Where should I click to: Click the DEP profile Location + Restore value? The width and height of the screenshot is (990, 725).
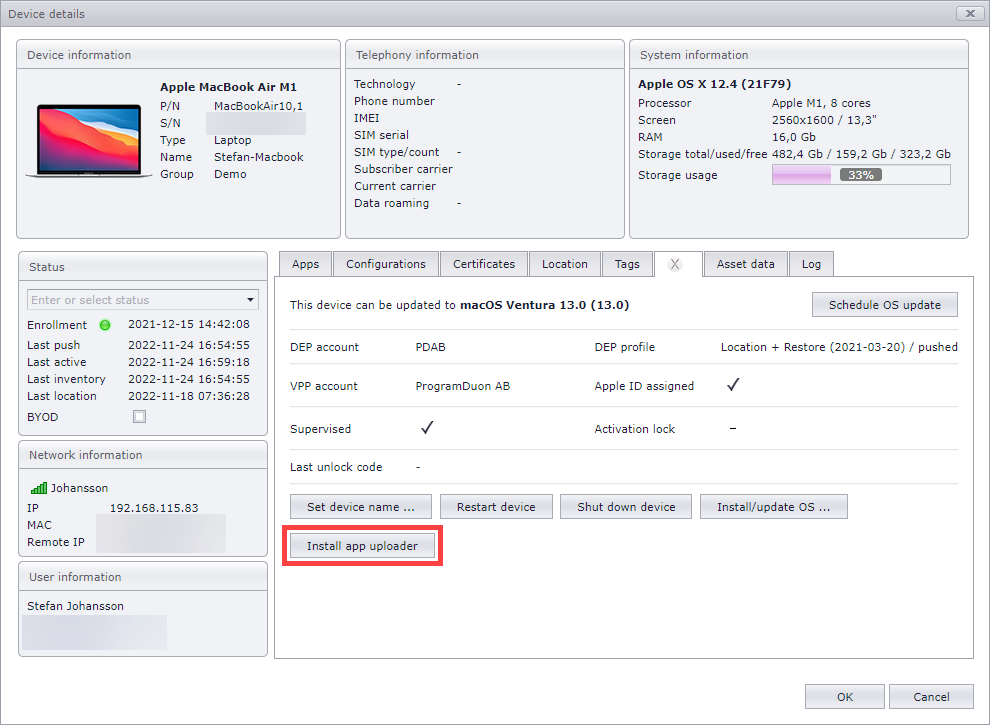[x=839, y=347]
